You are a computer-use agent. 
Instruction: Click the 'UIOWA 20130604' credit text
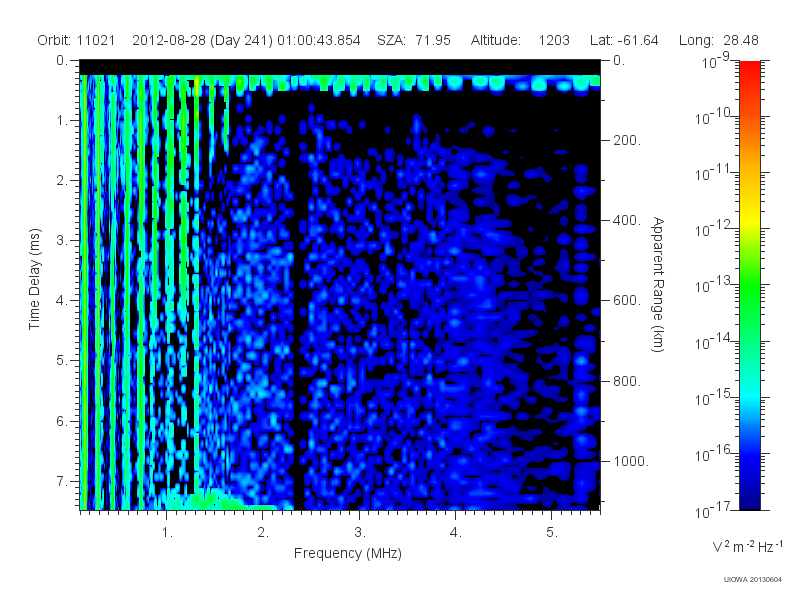pos(753,580)
